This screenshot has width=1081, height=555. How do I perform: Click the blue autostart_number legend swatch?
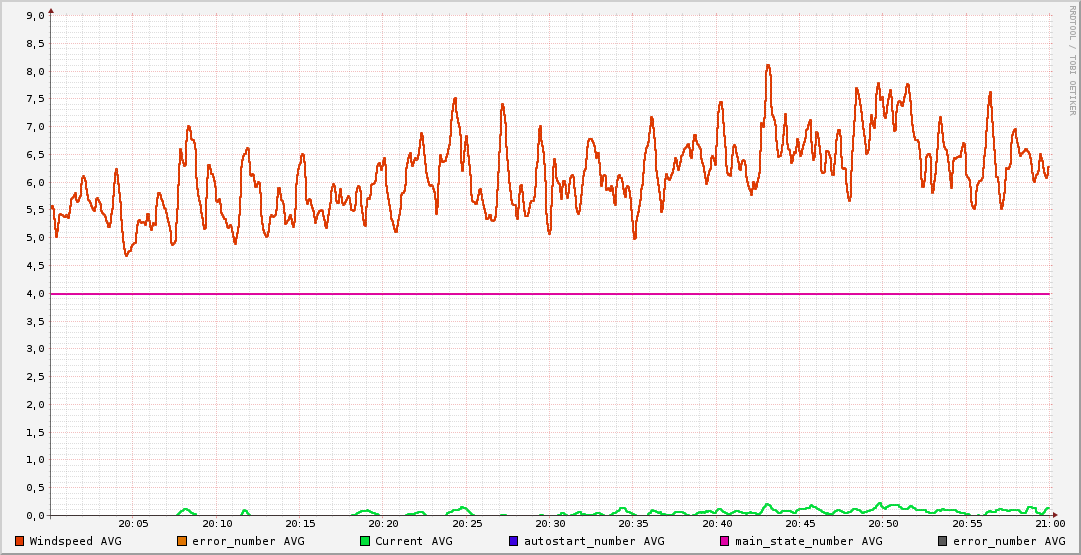514,541
